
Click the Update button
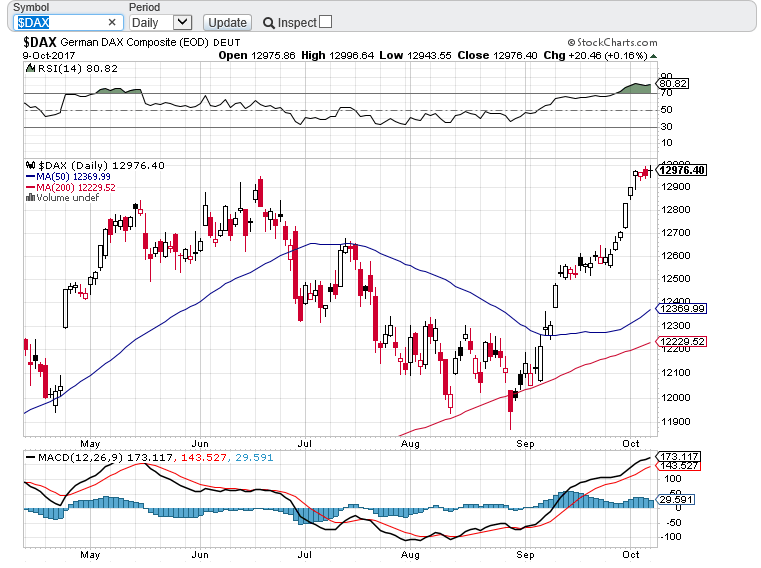[x=227, y=23]
